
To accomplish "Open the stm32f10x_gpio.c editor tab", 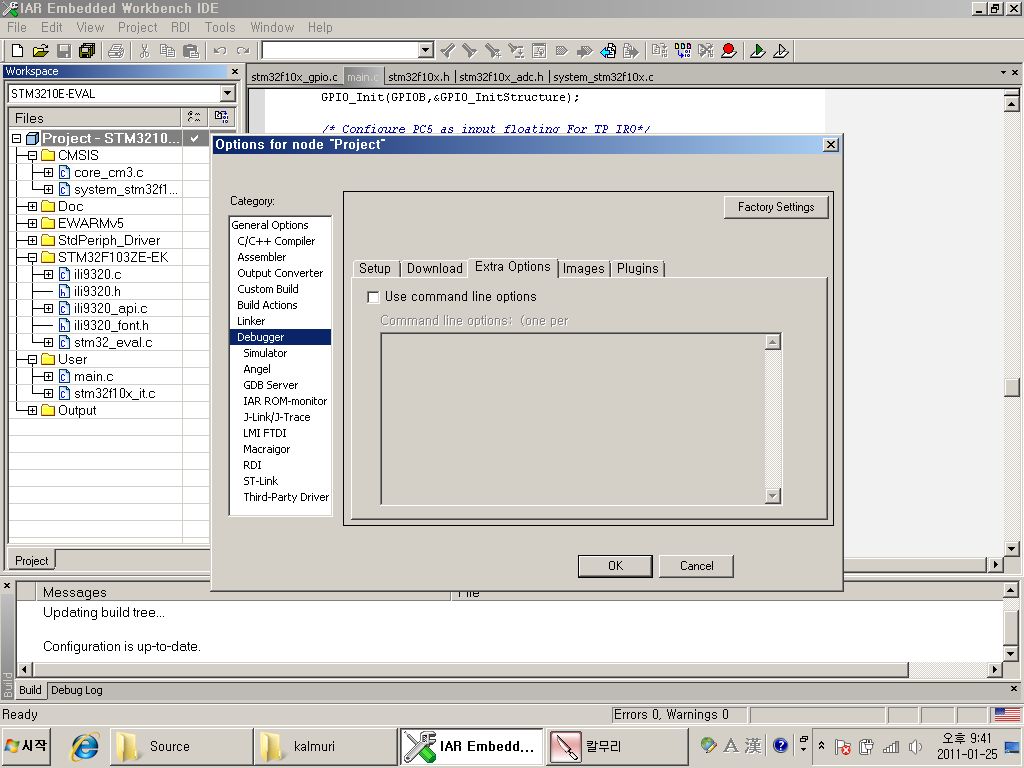I will (x=294, y=77).
